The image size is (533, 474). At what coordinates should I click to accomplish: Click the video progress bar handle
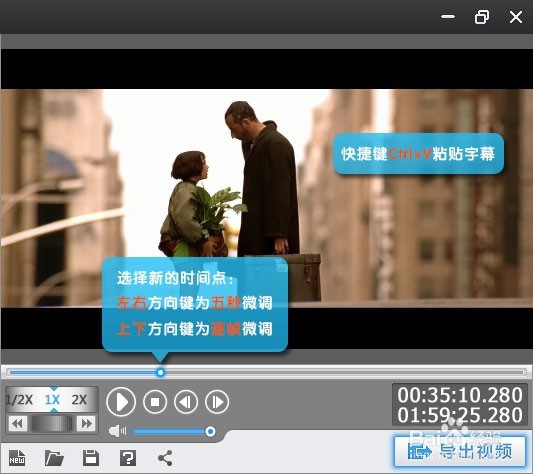(160, 372)
